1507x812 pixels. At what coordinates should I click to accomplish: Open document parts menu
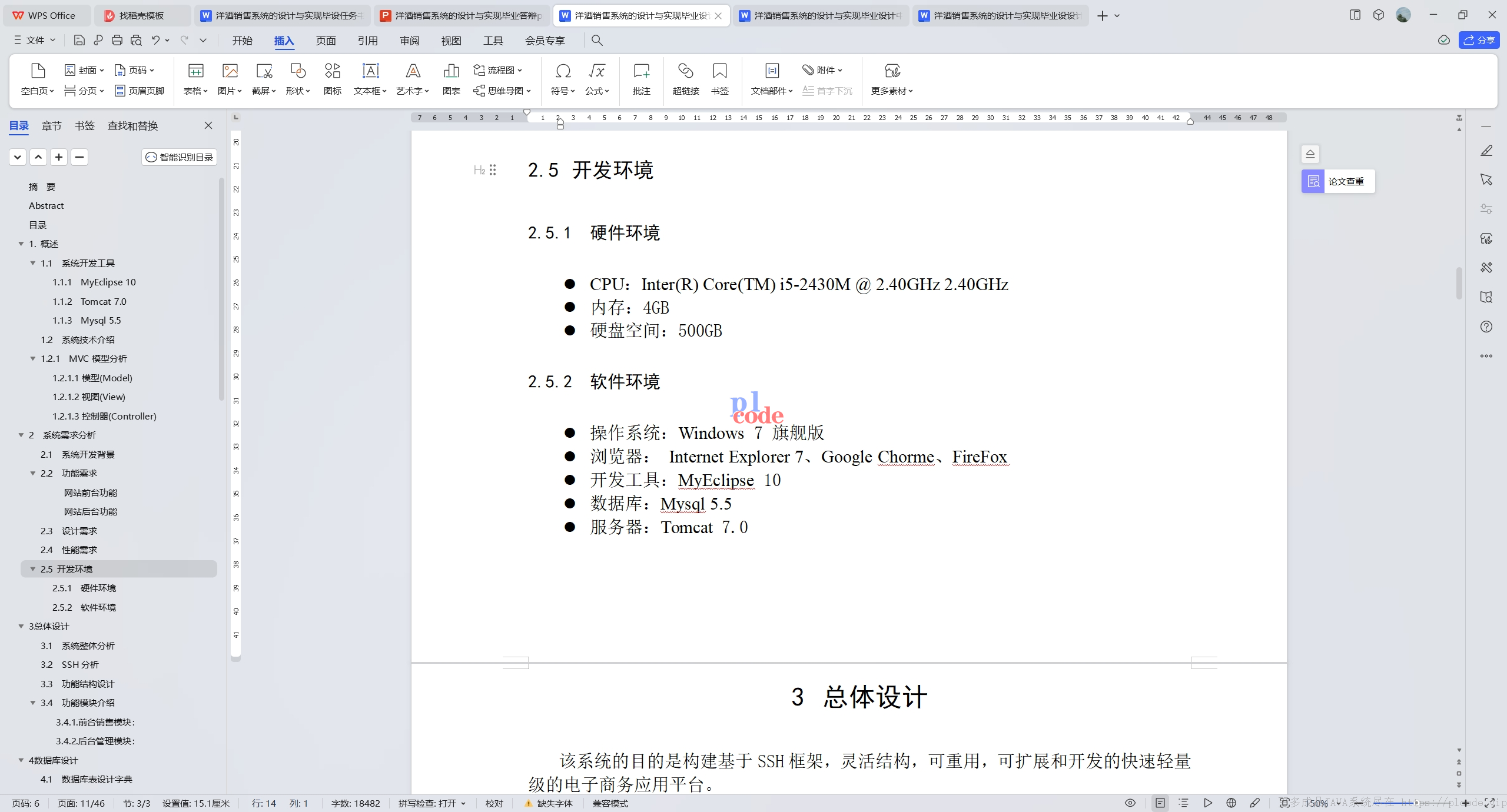pos(772,79)
